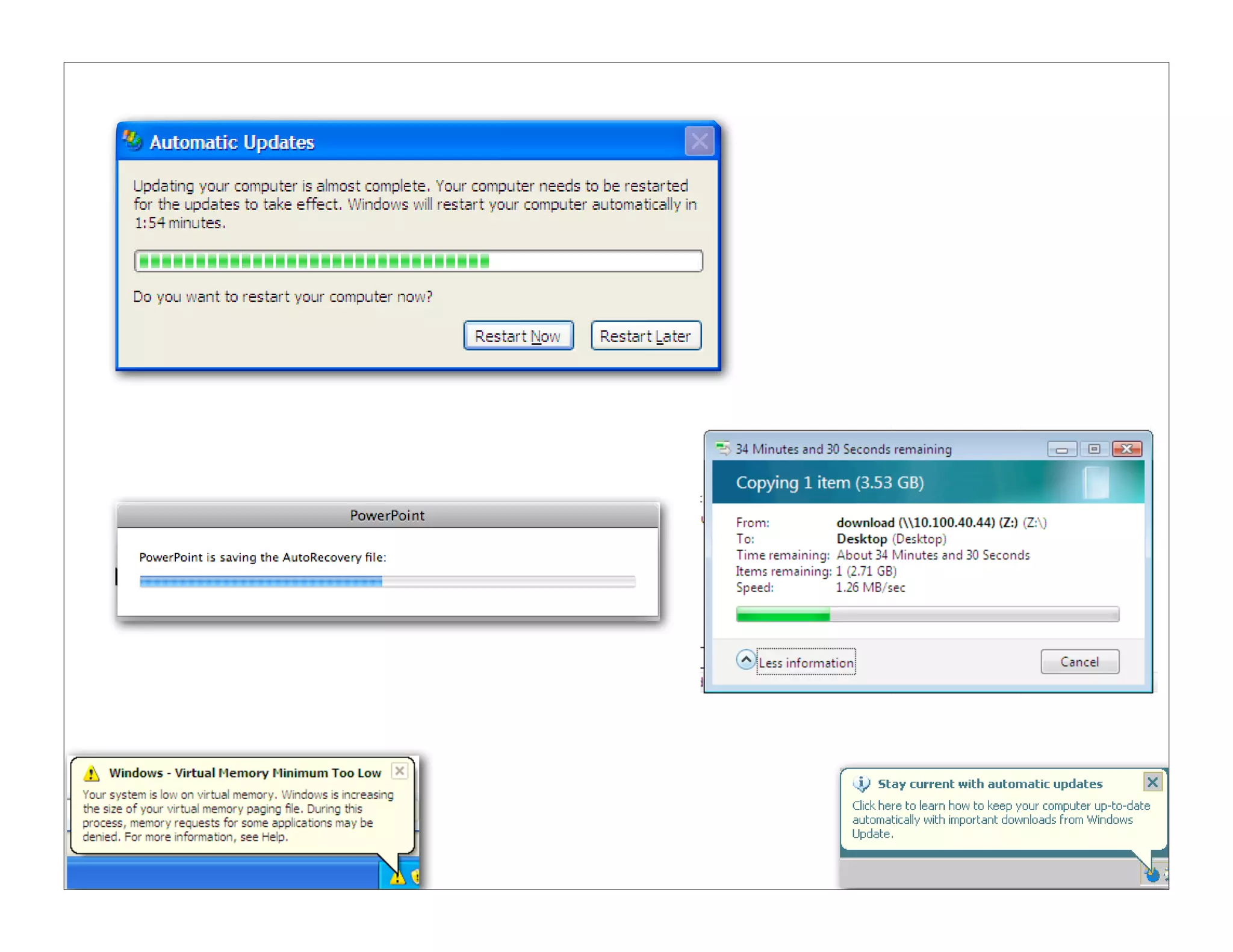
Task: Maximize the copying progress window
Action: click(x=1094, y=450)
